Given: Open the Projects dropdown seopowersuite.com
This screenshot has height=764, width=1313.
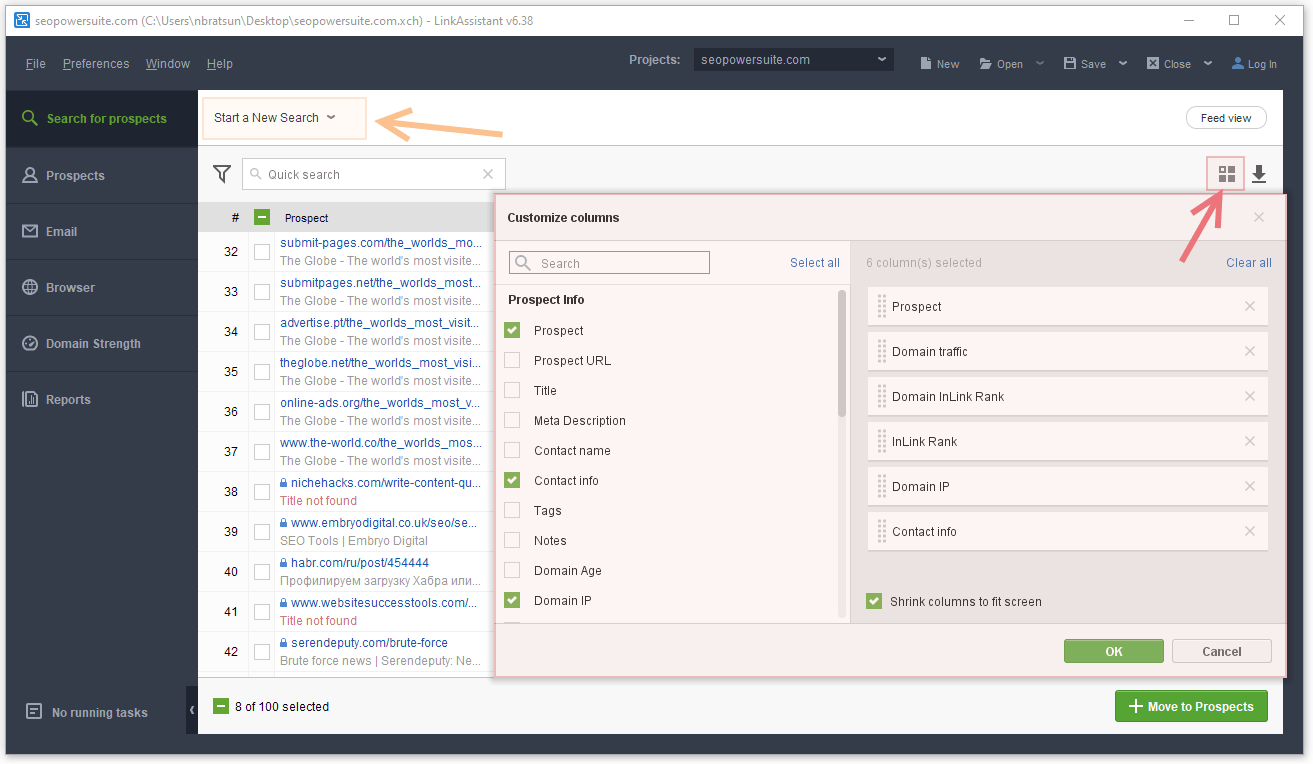Looking at the screenshot, I should [x=793, y=60].
